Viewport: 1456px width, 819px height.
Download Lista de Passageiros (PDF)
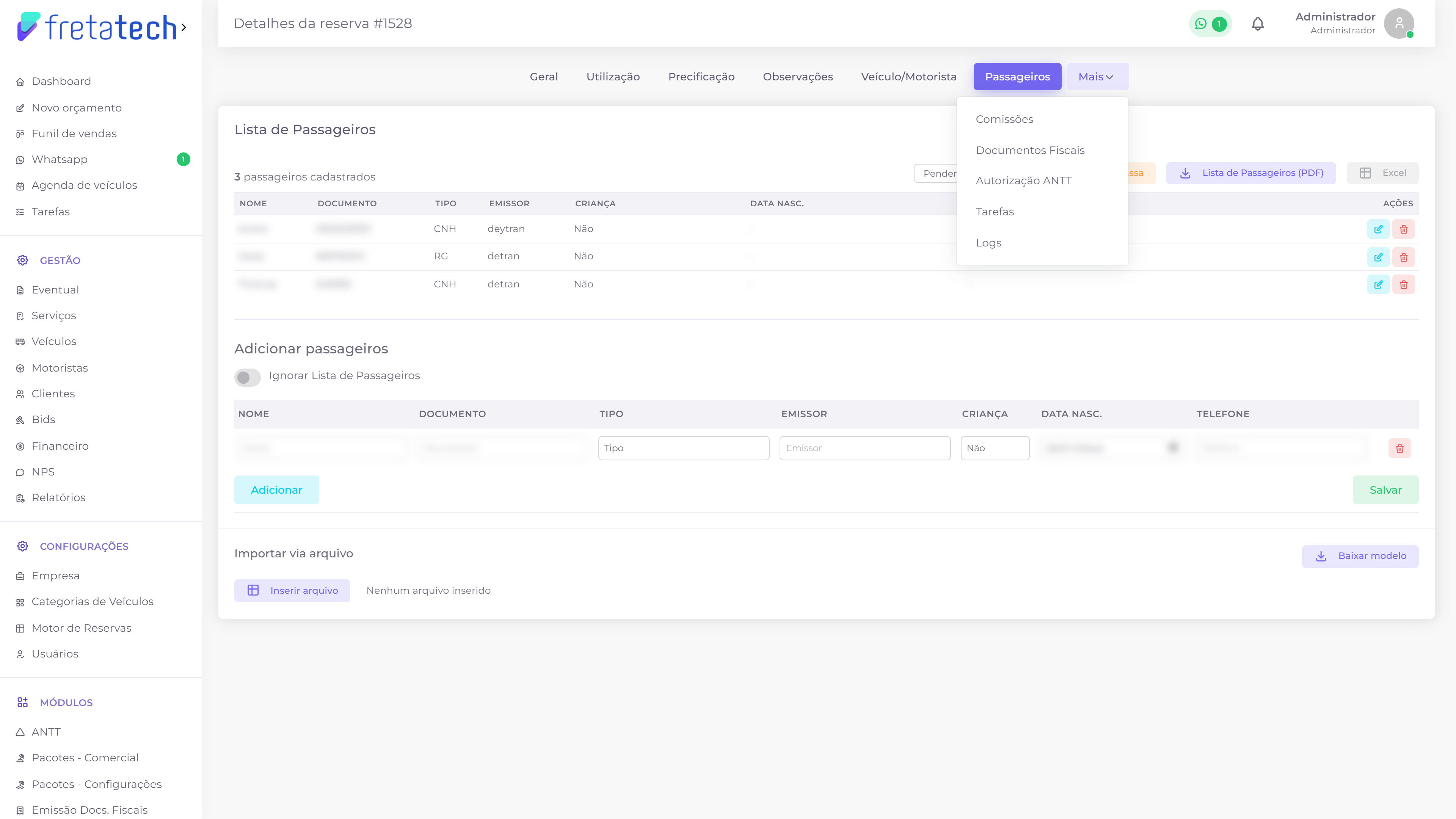1251,173
